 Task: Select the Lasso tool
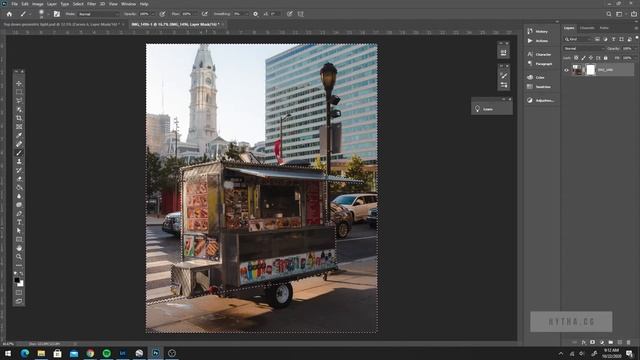click(19, 100)
